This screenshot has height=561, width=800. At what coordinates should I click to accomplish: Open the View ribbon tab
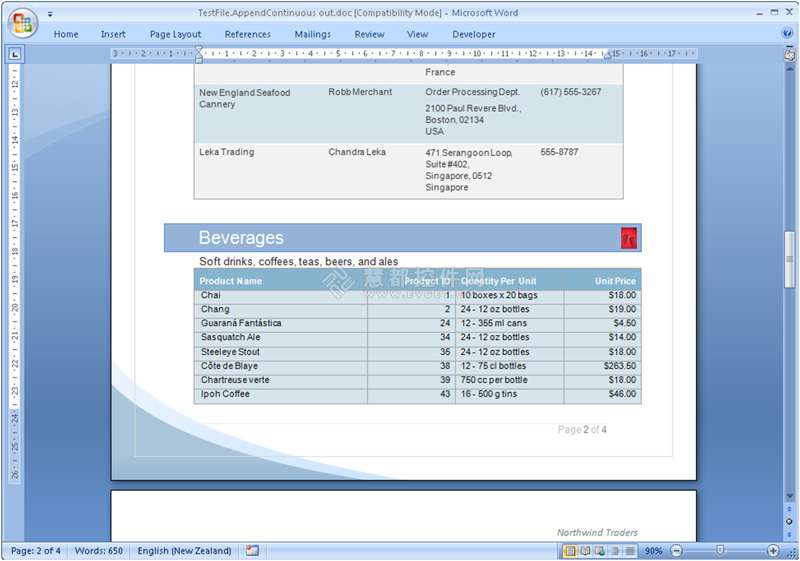pyautogui.click(x=417, y=34)
